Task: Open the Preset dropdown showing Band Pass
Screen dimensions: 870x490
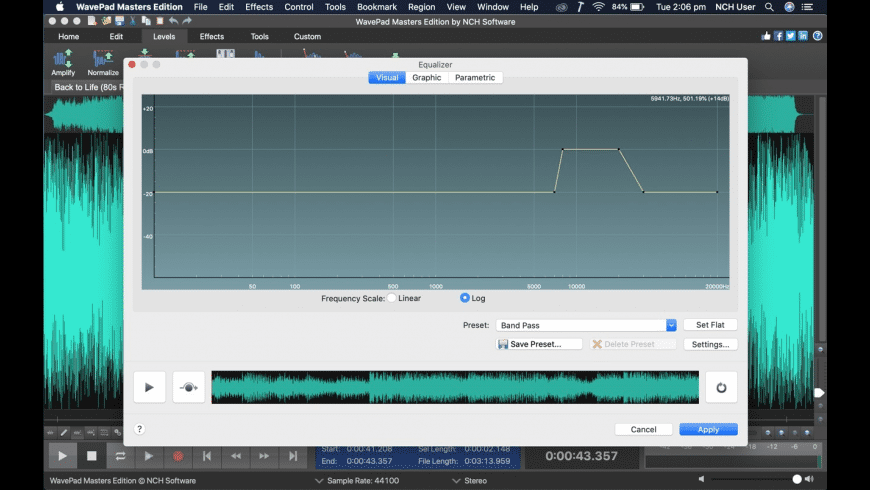Action: pos(587,325)
